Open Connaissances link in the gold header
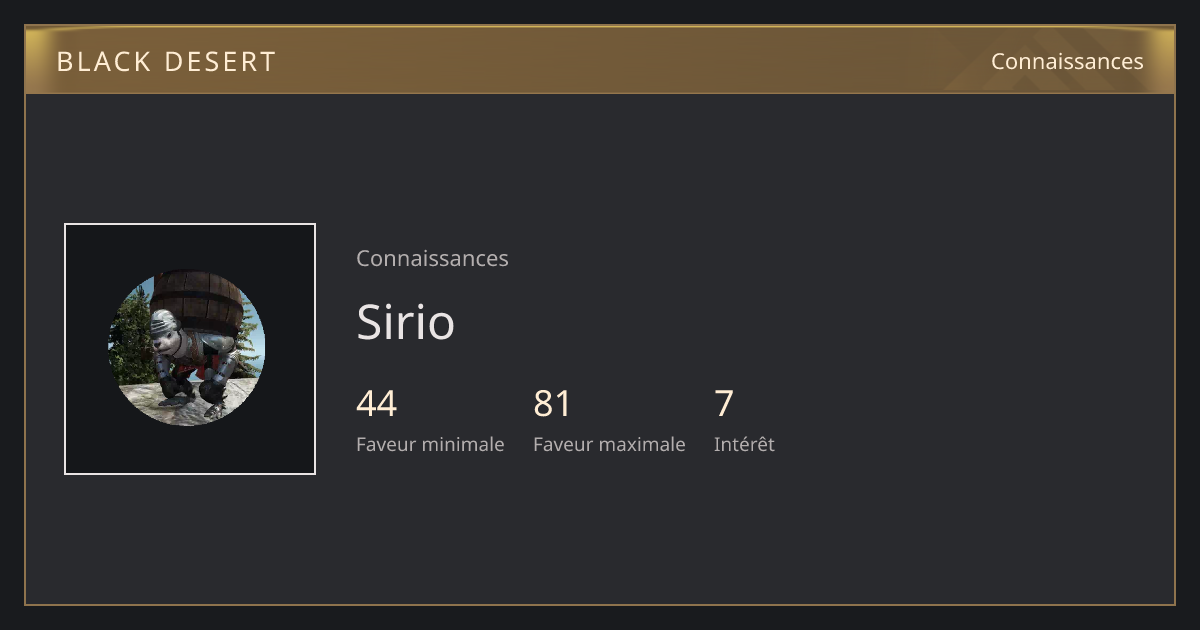The image size is (1200, 630). pos(1067,61)
